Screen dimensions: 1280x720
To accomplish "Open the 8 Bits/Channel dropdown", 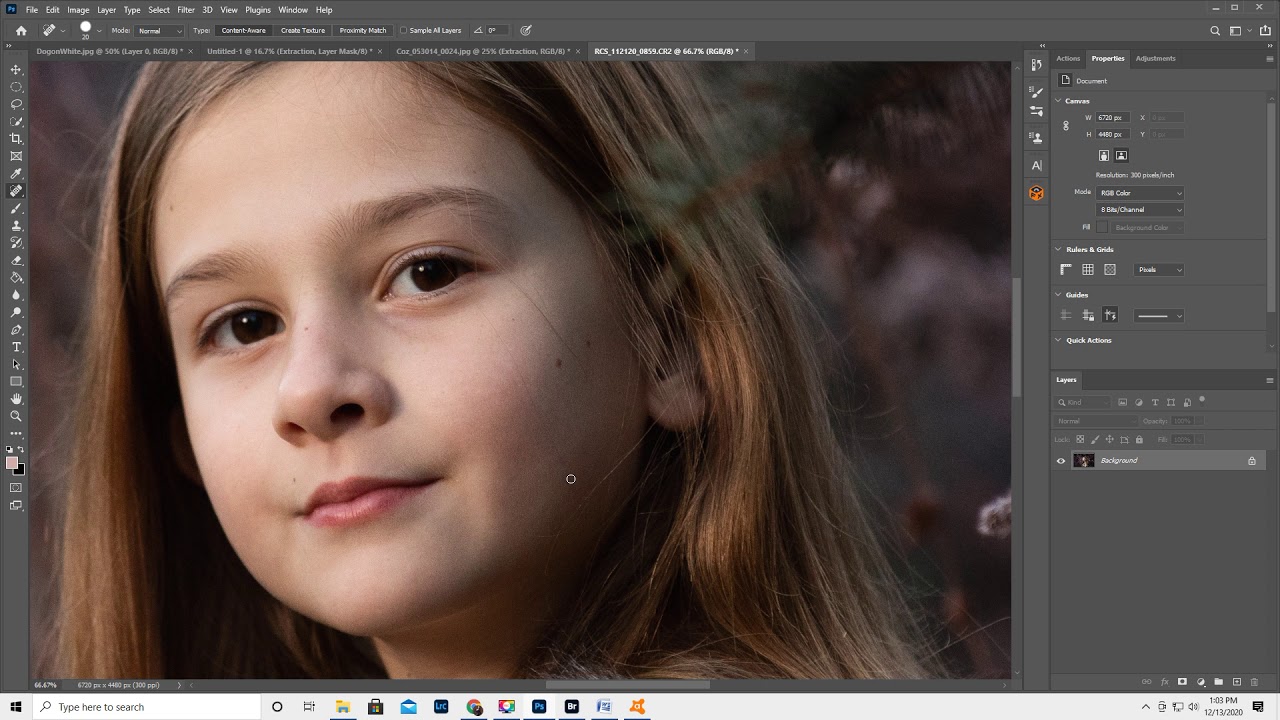I will (1141, 210).
